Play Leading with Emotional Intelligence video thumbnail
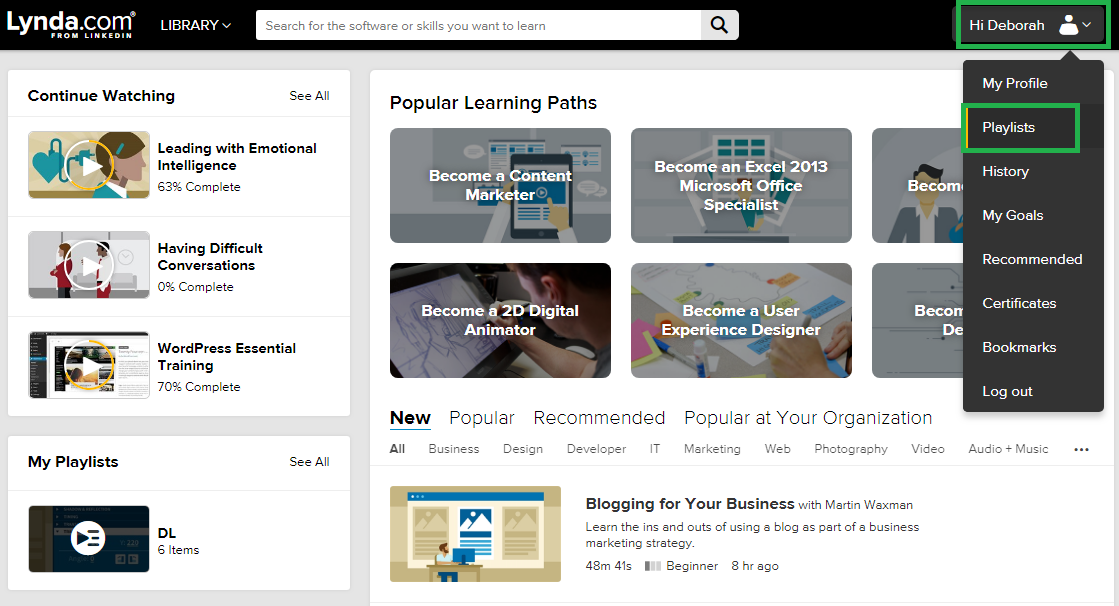This screenshot has height=606, width=1119. [x=88, y=165]
